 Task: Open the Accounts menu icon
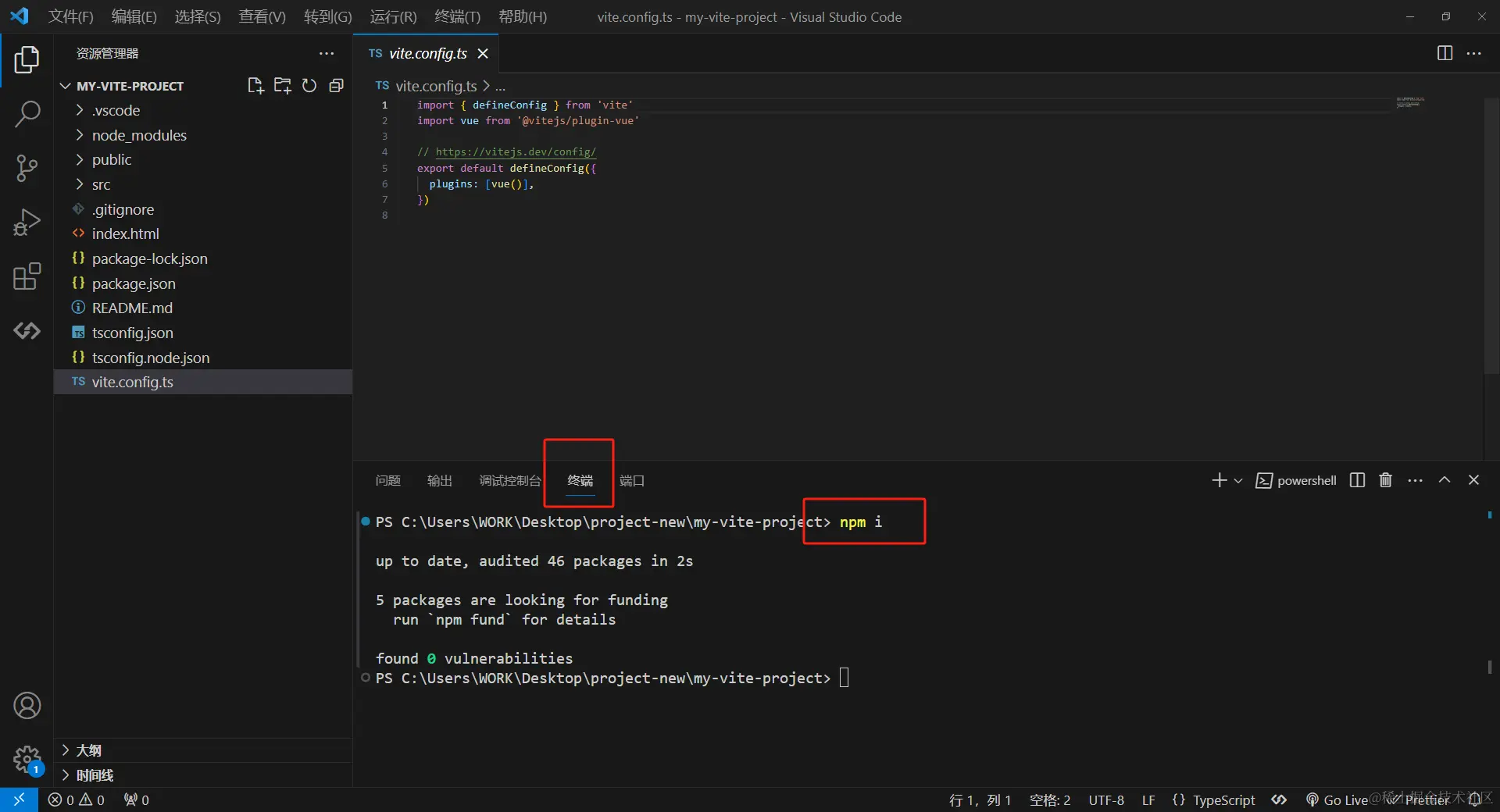[x=27, y=706]
